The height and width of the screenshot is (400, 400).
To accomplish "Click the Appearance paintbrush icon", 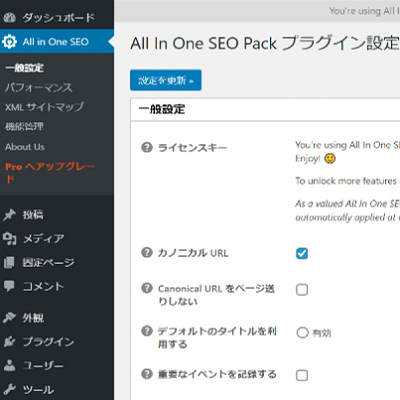I will (9, 318).
